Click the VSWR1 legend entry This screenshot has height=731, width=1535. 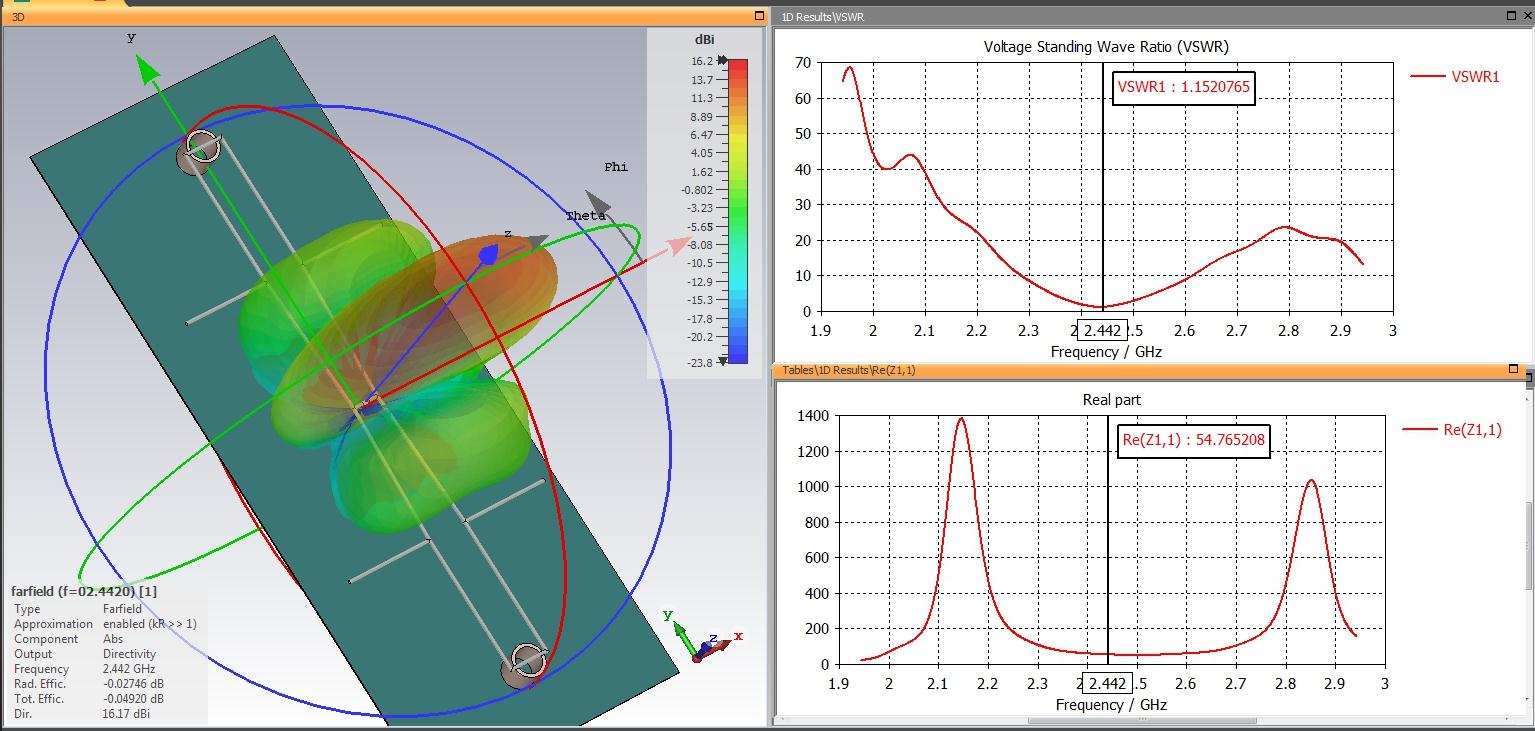1455,76
